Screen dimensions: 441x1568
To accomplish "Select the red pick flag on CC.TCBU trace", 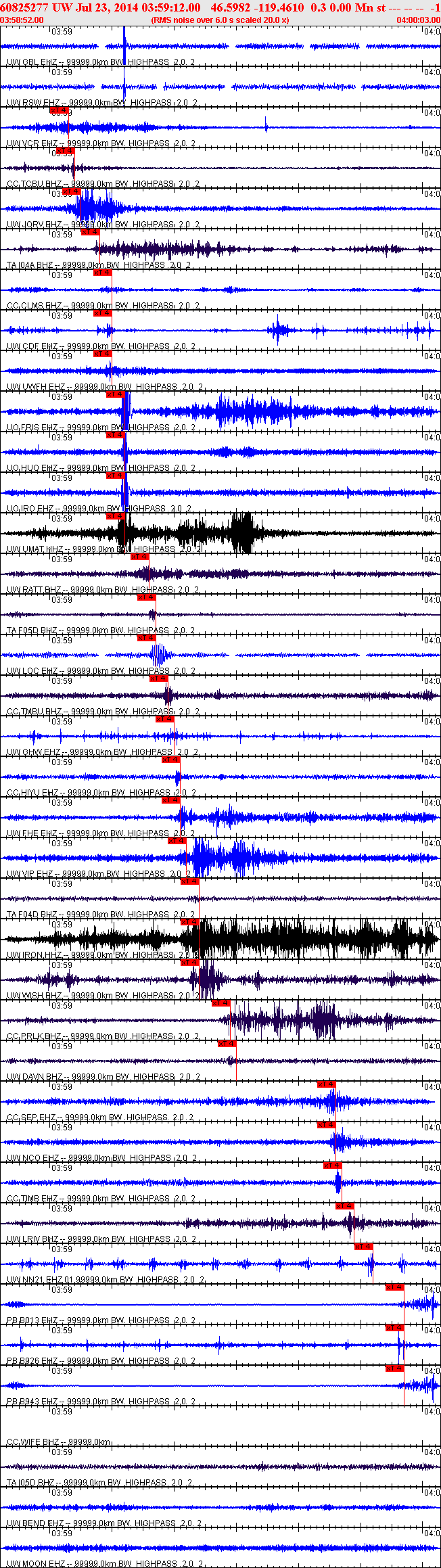I will [65, 151].
